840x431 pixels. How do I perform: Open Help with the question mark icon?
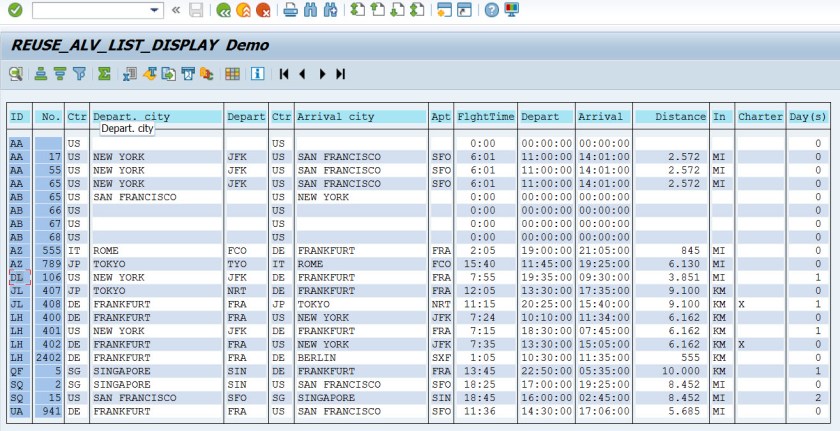click(491, 10)
